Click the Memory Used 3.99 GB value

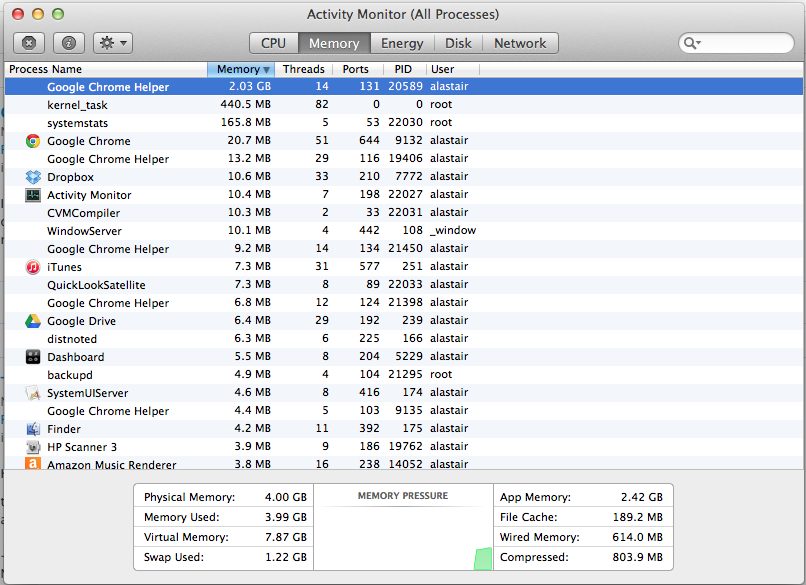pos(286,517)
